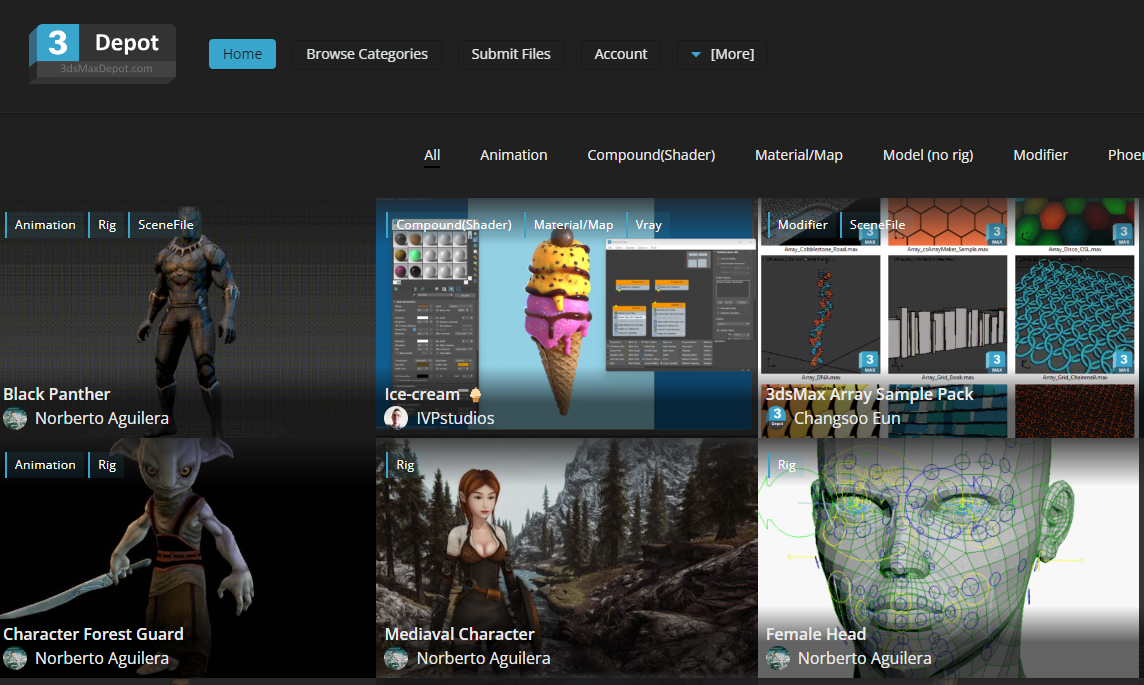Open the Account page
Screen dimensions: 1144x685
tap(620, 54)
